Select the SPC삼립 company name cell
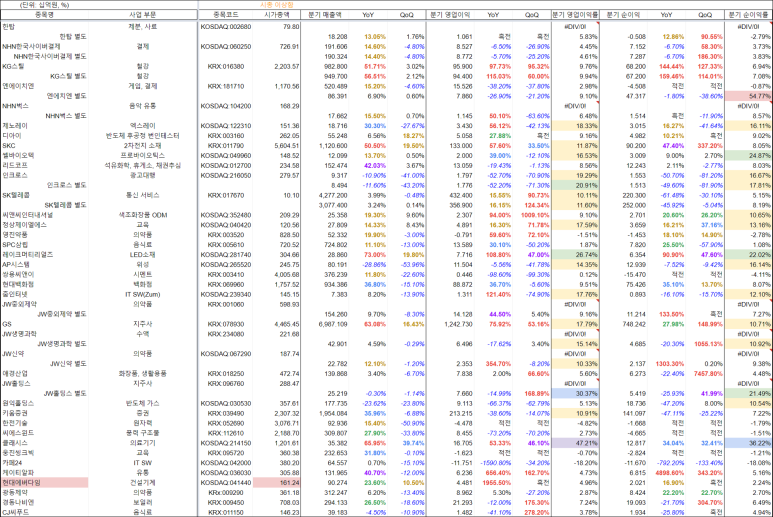This screenshot has height=517, width=773. (x=15, y=244)
